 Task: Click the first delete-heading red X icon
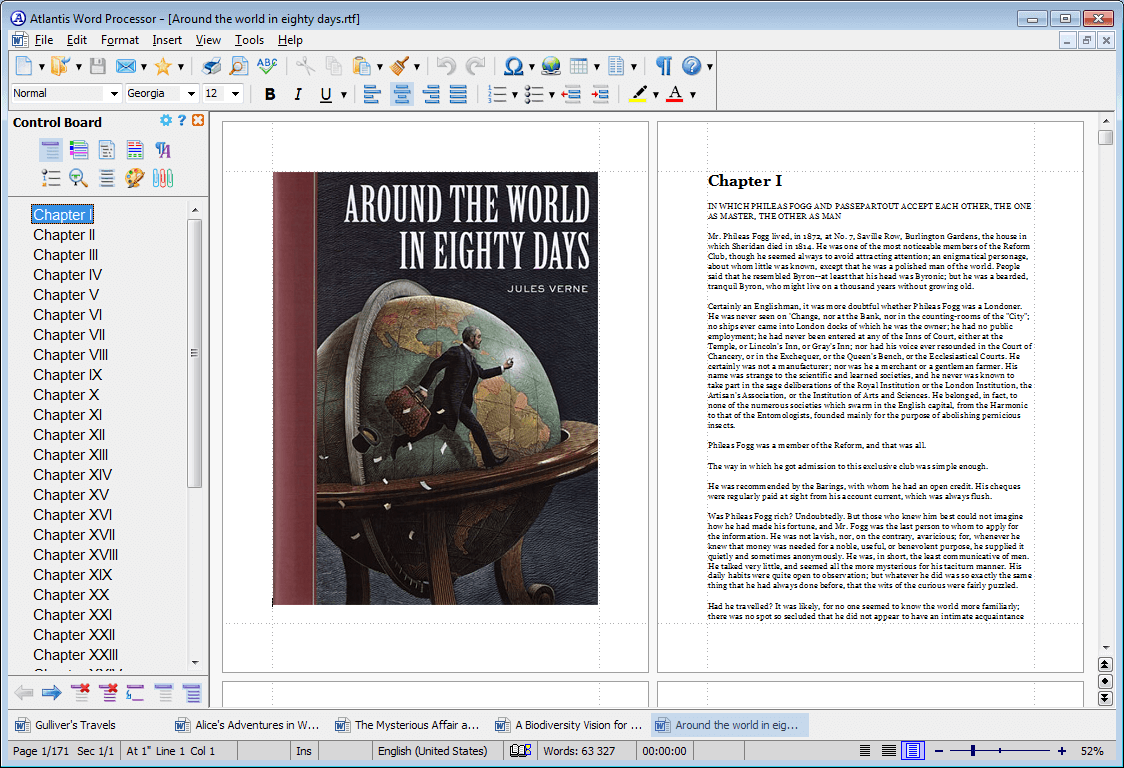point(80,692)
